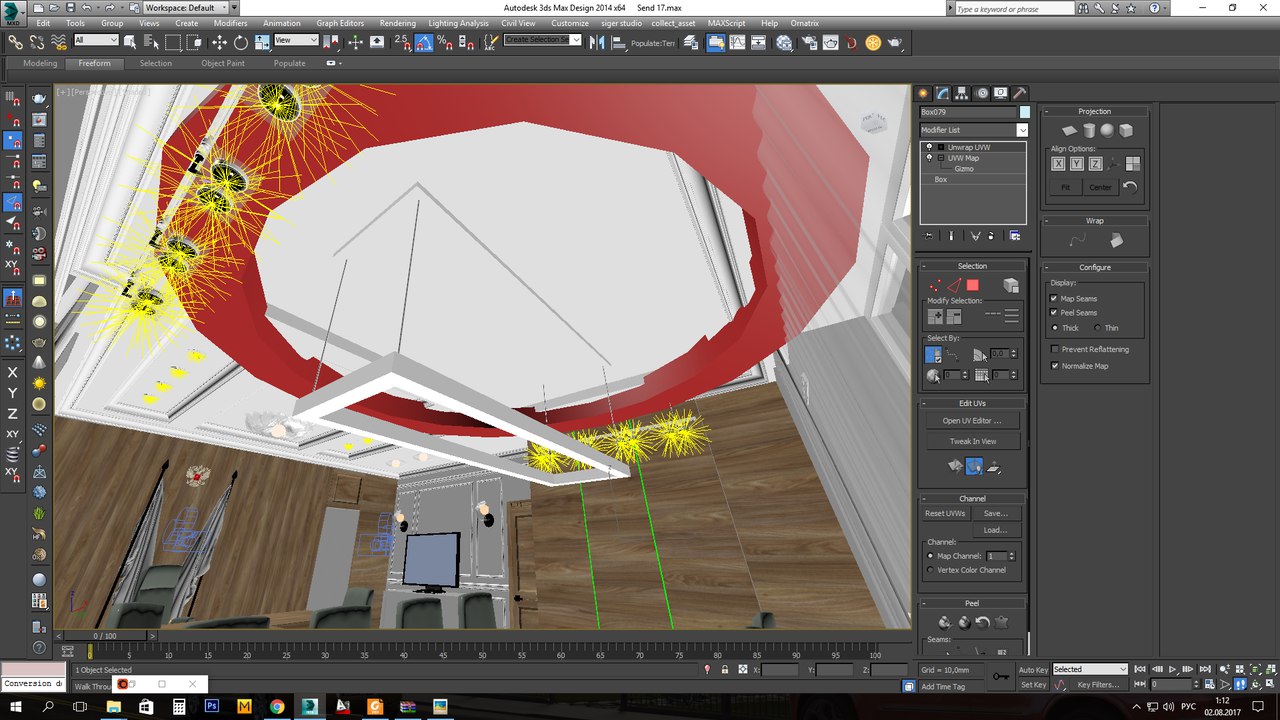Image resolution: width=1280 pixels, height=720 pixels.
Task: Open the Material Editor from the toolbar
Action: [783, 42]
